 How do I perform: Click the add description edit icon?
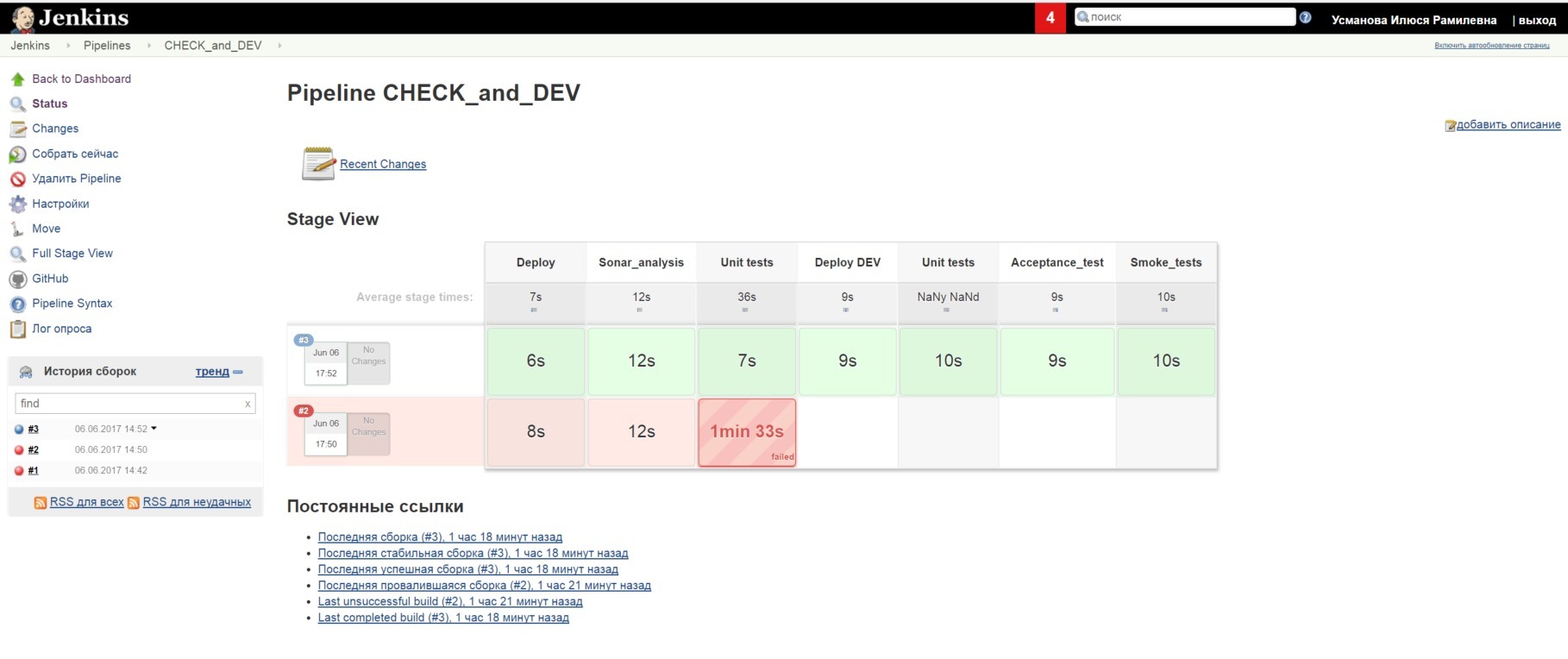1451,126
